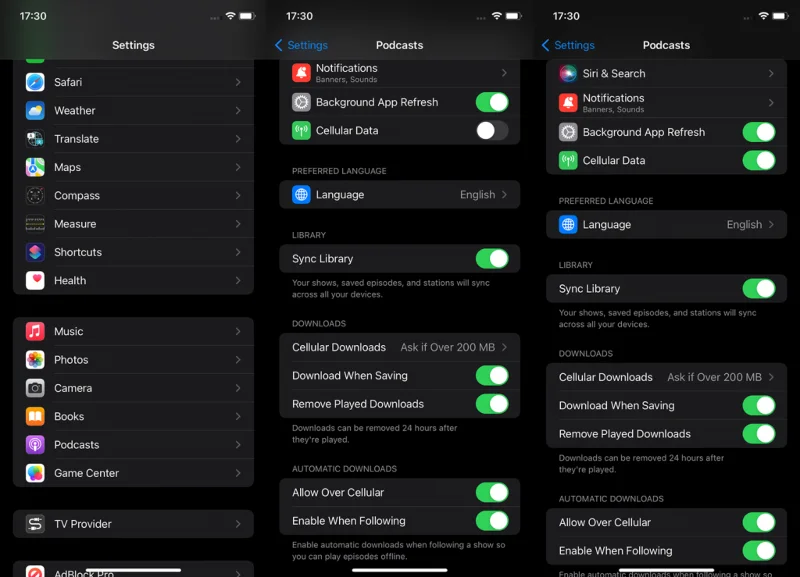Toggle Enable When Following, right screen

click(x=759, y=551)
